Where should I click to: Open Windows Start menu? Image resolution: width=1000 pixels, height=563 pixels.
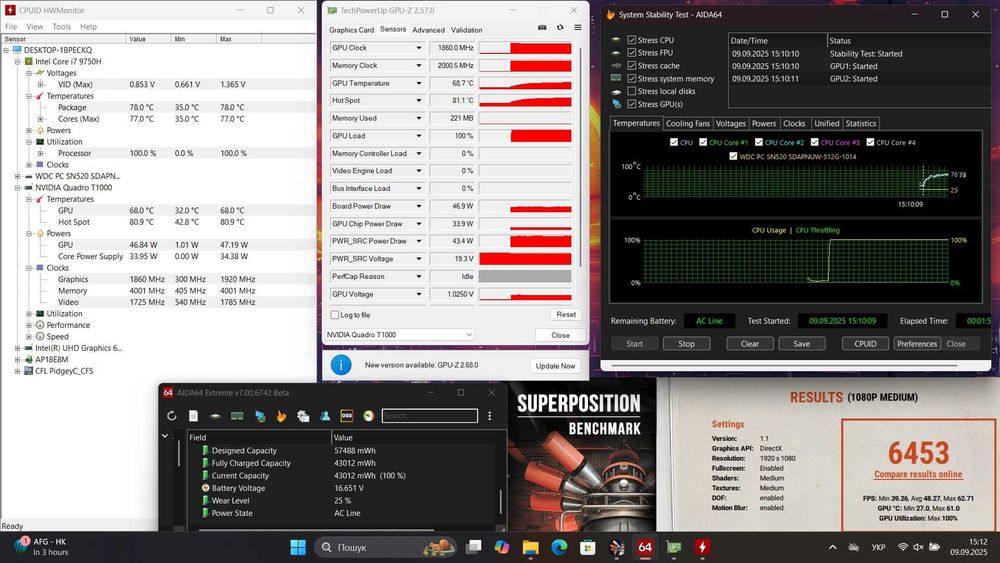298,547
